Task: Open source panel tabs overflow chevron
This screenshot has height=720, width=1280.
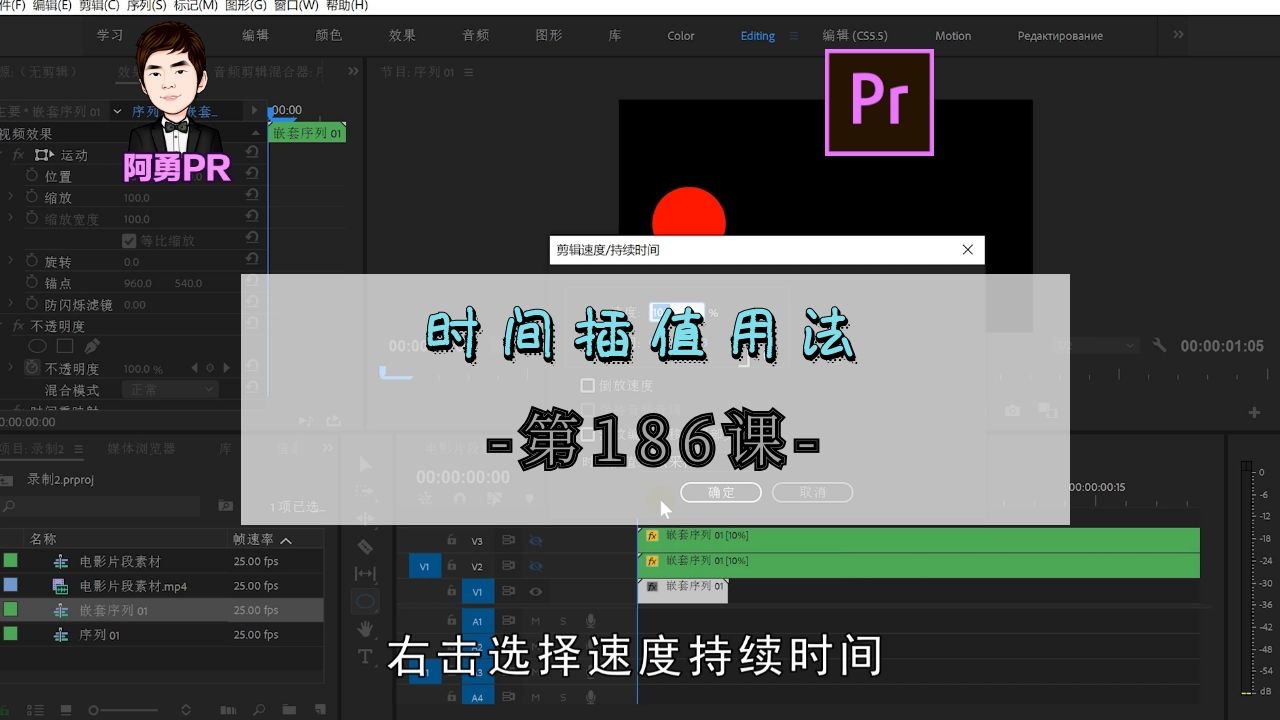Action: tap(353, 71)
